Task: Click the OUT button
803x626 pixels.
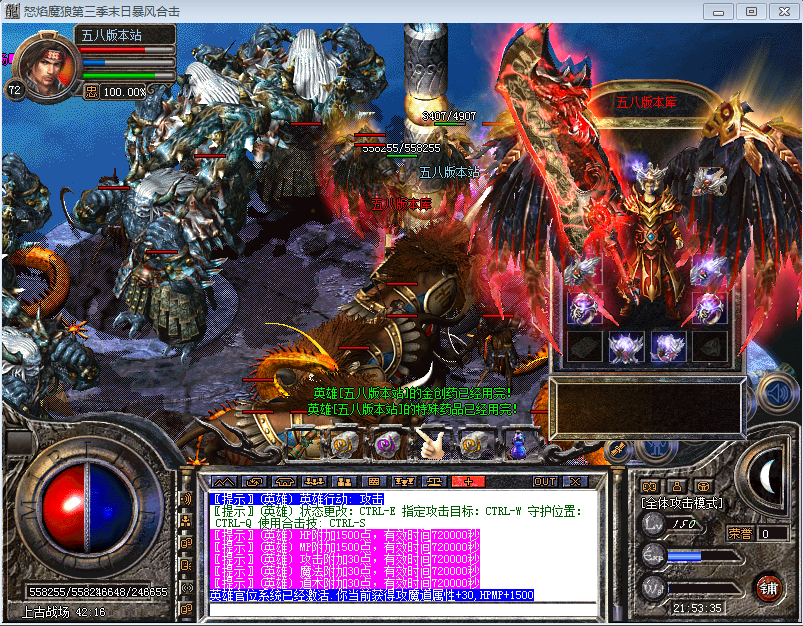Action: coord(545,482)
